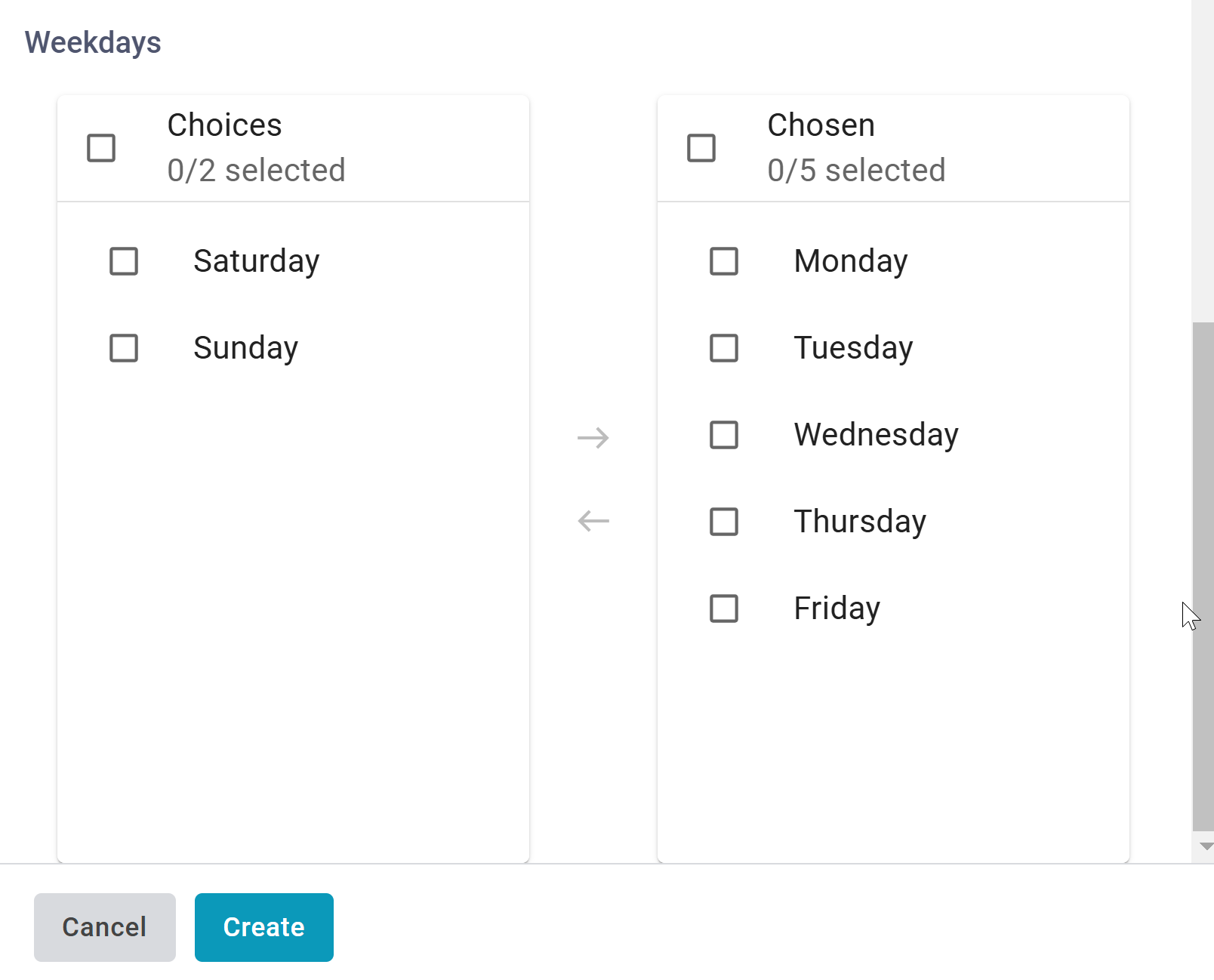Select all items in Choices list
This screenshot has height=980, width=1214.
pos(101,148)
